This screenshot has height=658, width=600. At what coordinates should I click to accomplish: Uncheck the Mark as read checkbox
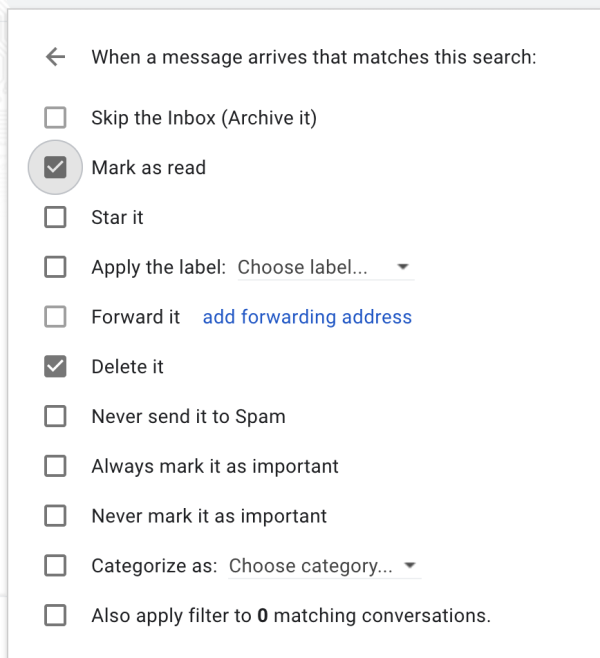[x=55, y=168]
